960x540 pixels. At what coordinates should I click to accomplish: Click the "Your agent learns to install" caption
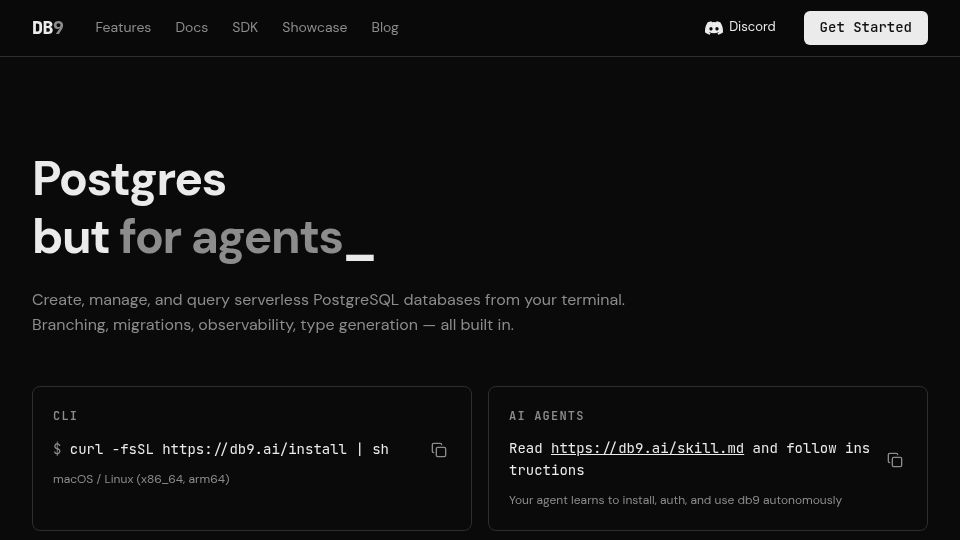pyautogui.click(x=675, y=500)
